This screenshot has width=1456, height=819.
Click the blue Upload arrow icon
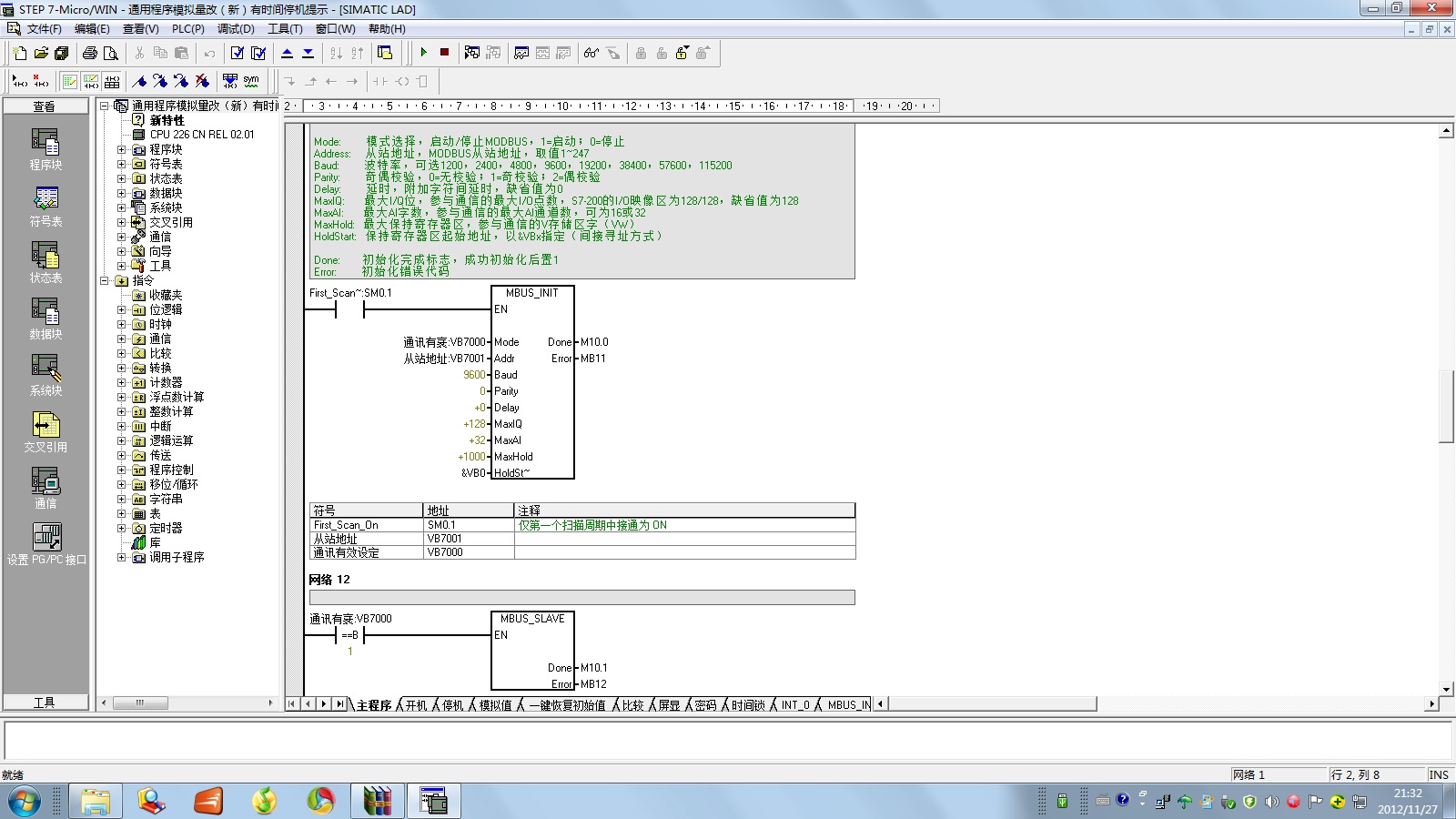point(288,53)
